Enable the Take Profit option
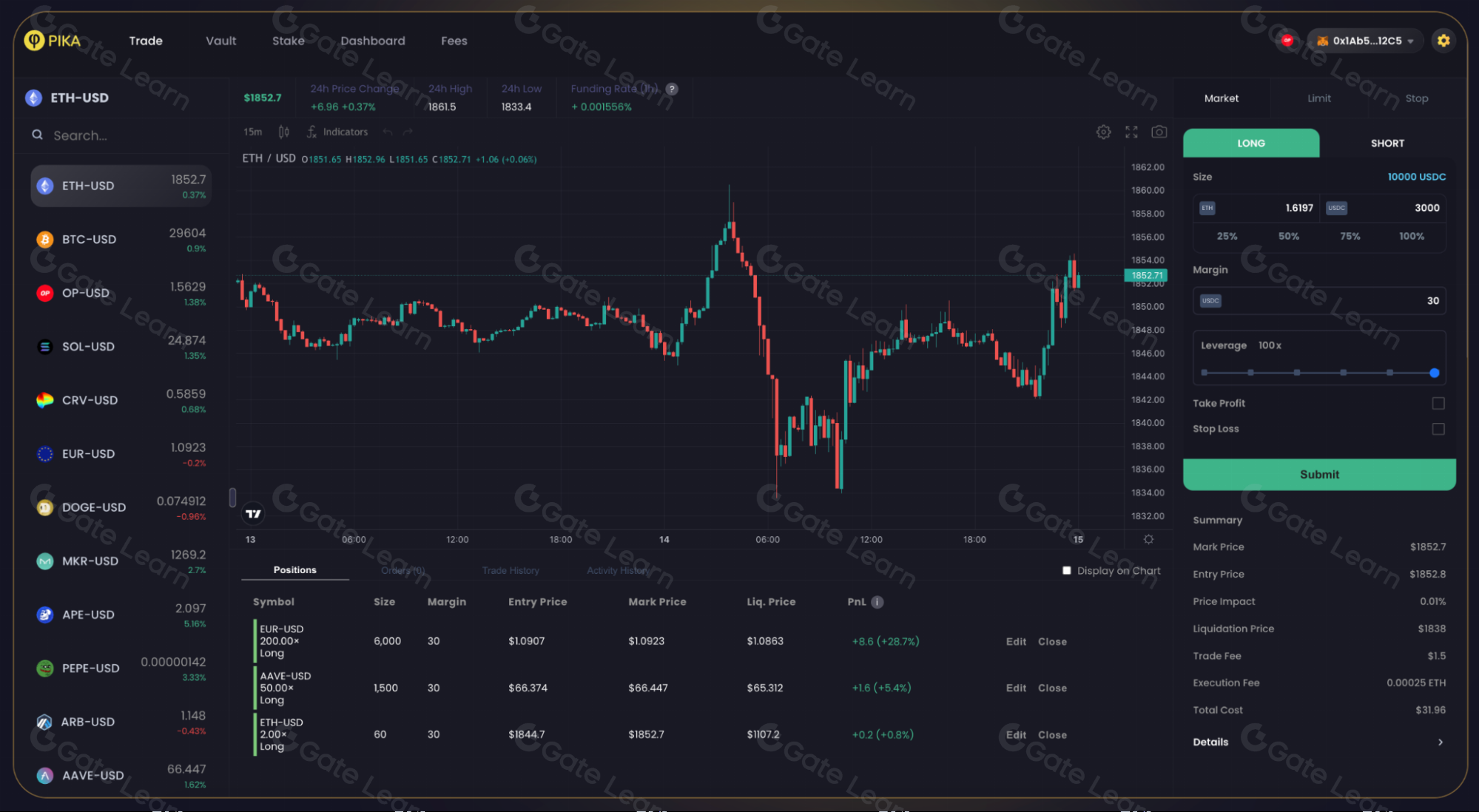 [x=1438, y=403]
